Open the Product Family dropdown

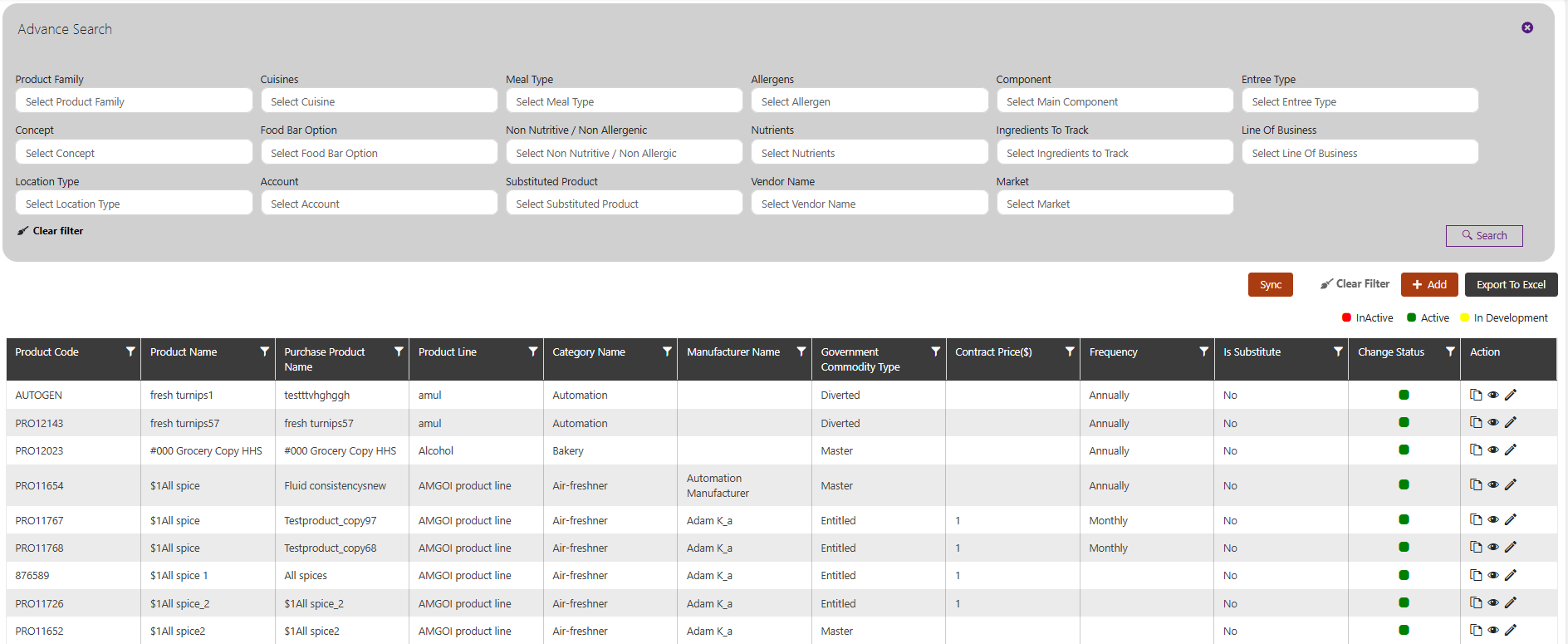pyautogui.click(x=134, y=101)
